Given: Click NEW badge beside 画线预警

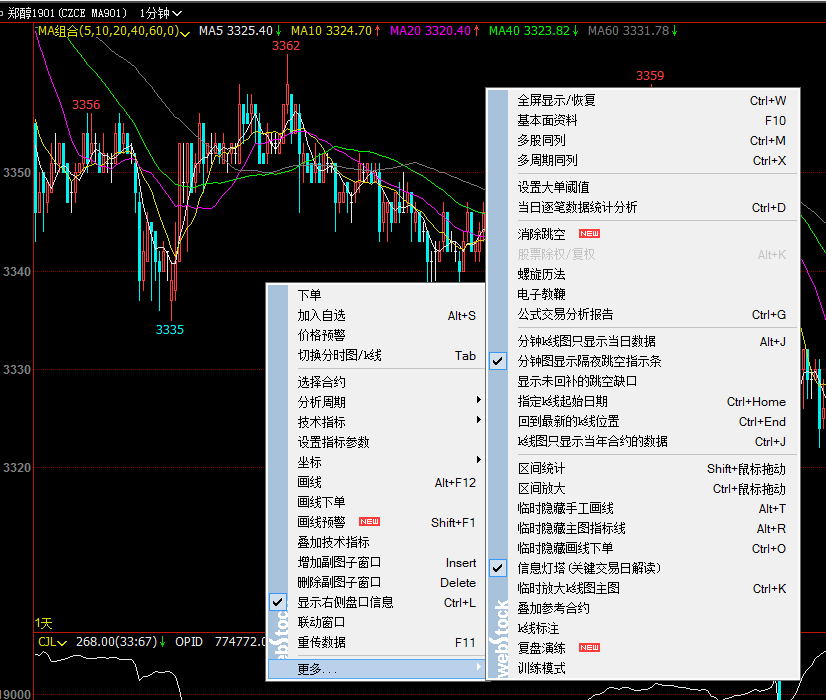Looking at the screenshot, I should (369, 522).
